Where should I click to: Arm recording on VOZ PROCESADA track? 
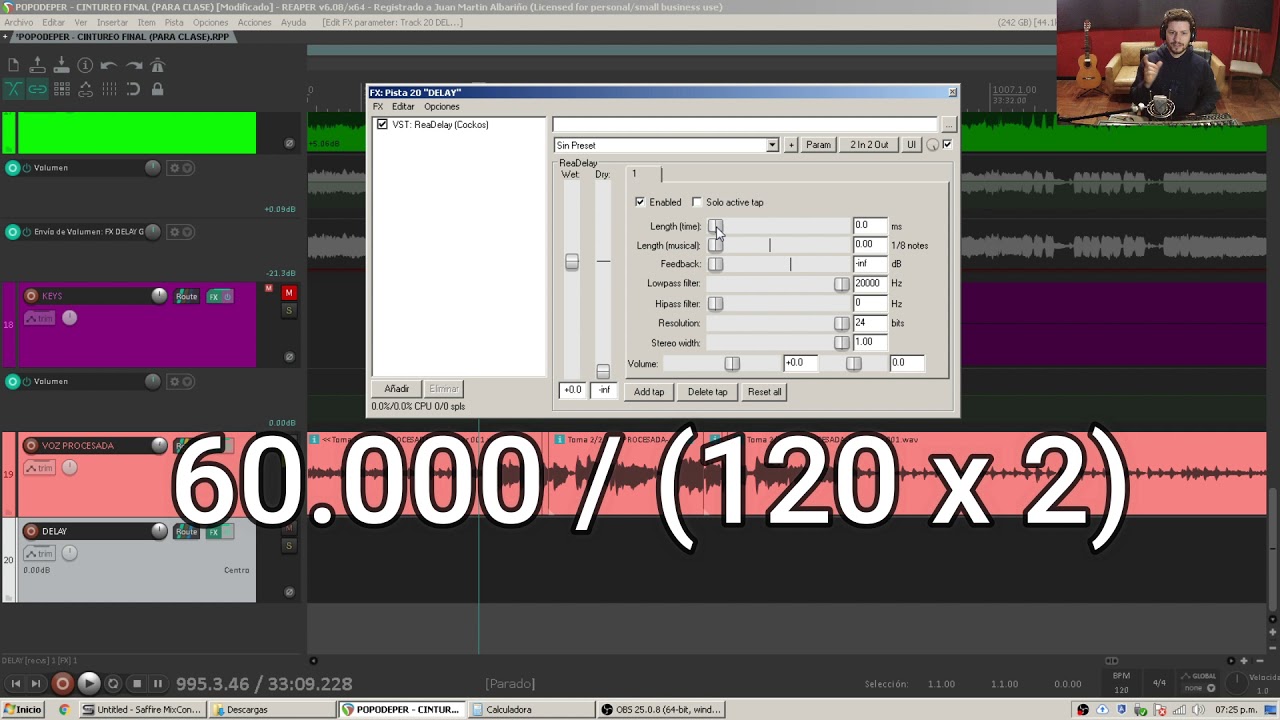(31, 446)
